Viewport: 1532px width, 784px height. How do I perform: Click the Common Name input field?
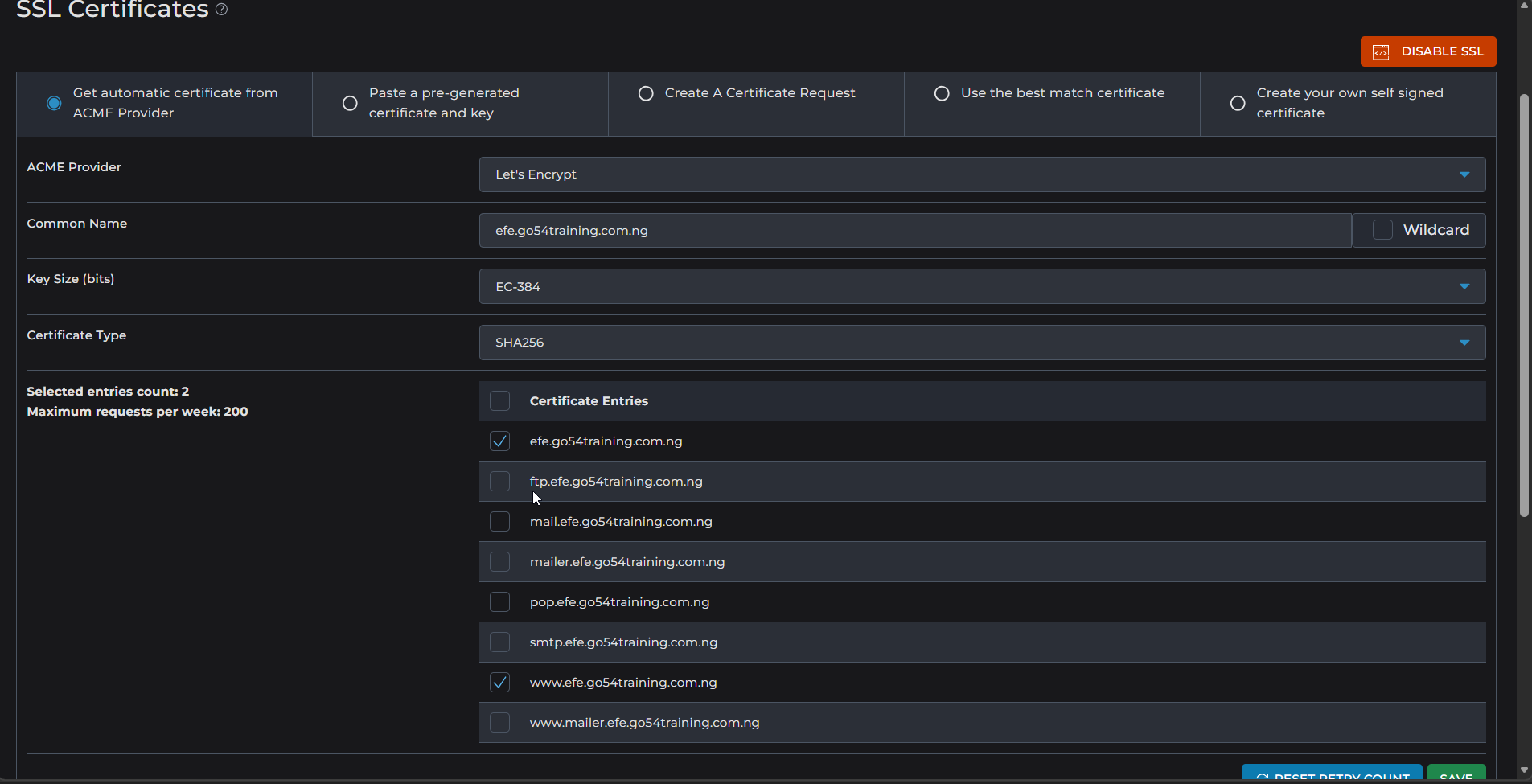pos(914,231)
